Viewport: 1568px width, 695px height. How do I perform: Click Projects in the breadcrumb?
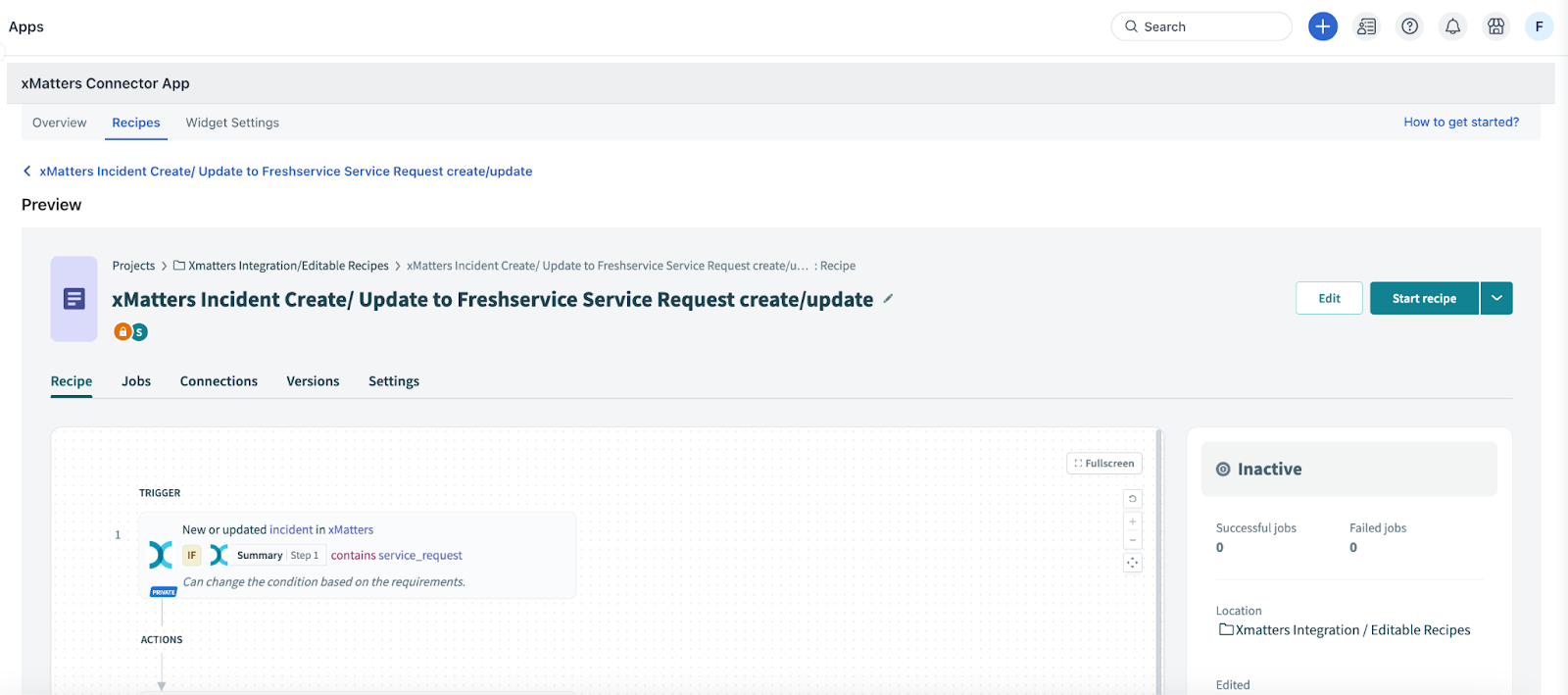[133, 266]
